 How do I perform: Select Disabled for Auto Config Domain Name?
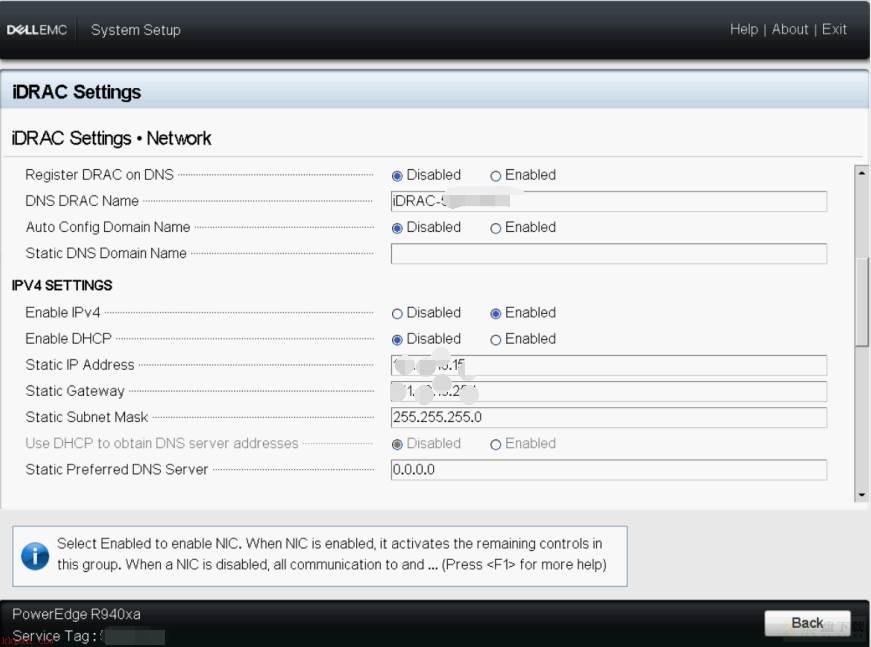click(397, 228)
